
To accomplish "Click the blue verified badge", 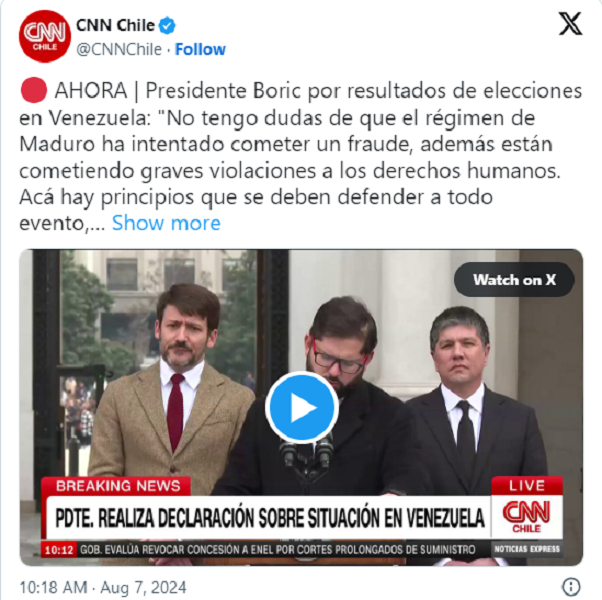I will [167, 26].
